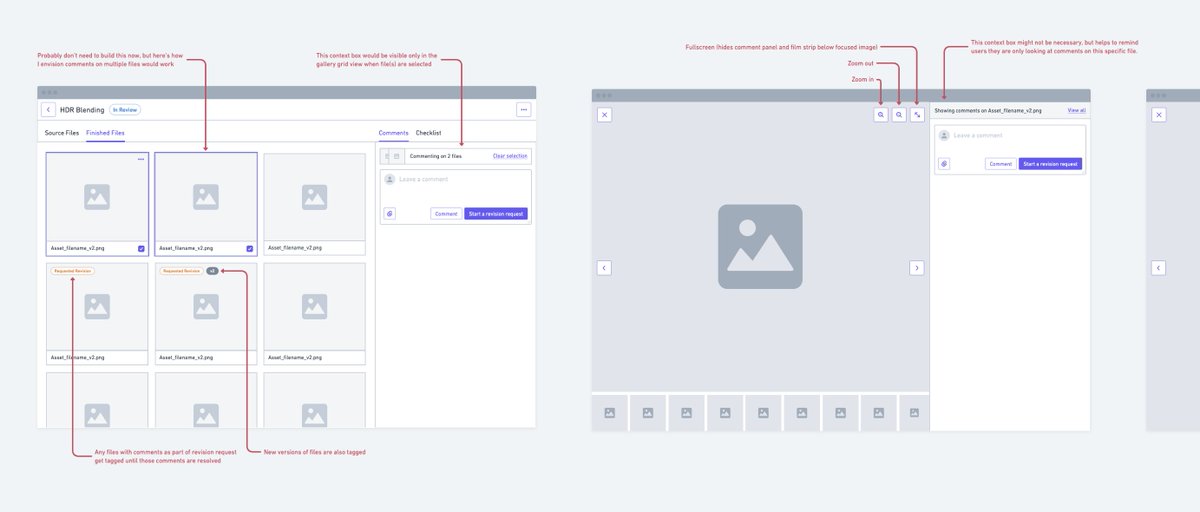This screenshot has height=512, width=1200.
Task: Uncheck the selected file without a dots menu
Action: point(249,249)
